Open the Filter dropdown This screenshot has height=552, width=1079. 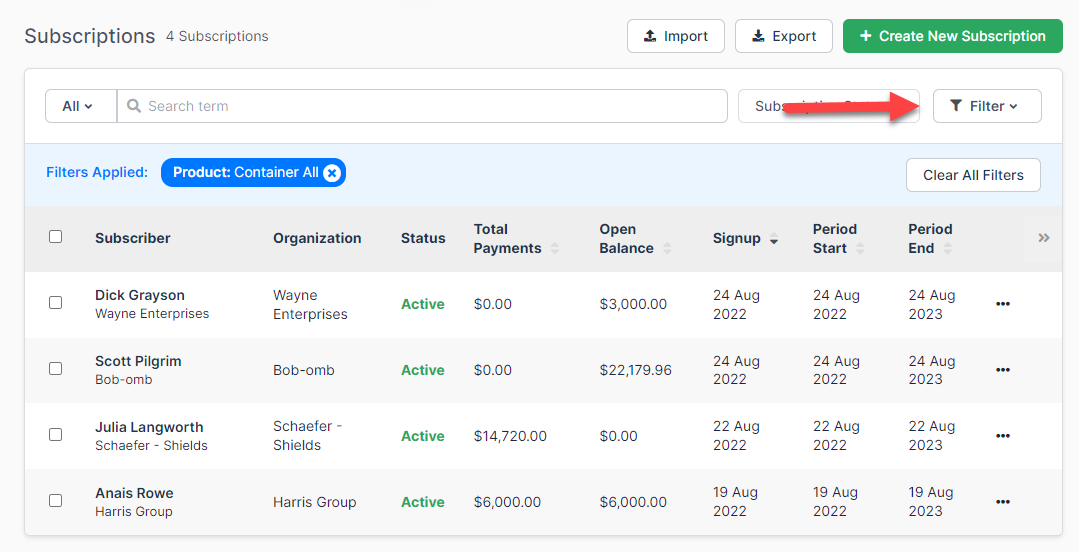pyautogui.click(x=986, y=106)
